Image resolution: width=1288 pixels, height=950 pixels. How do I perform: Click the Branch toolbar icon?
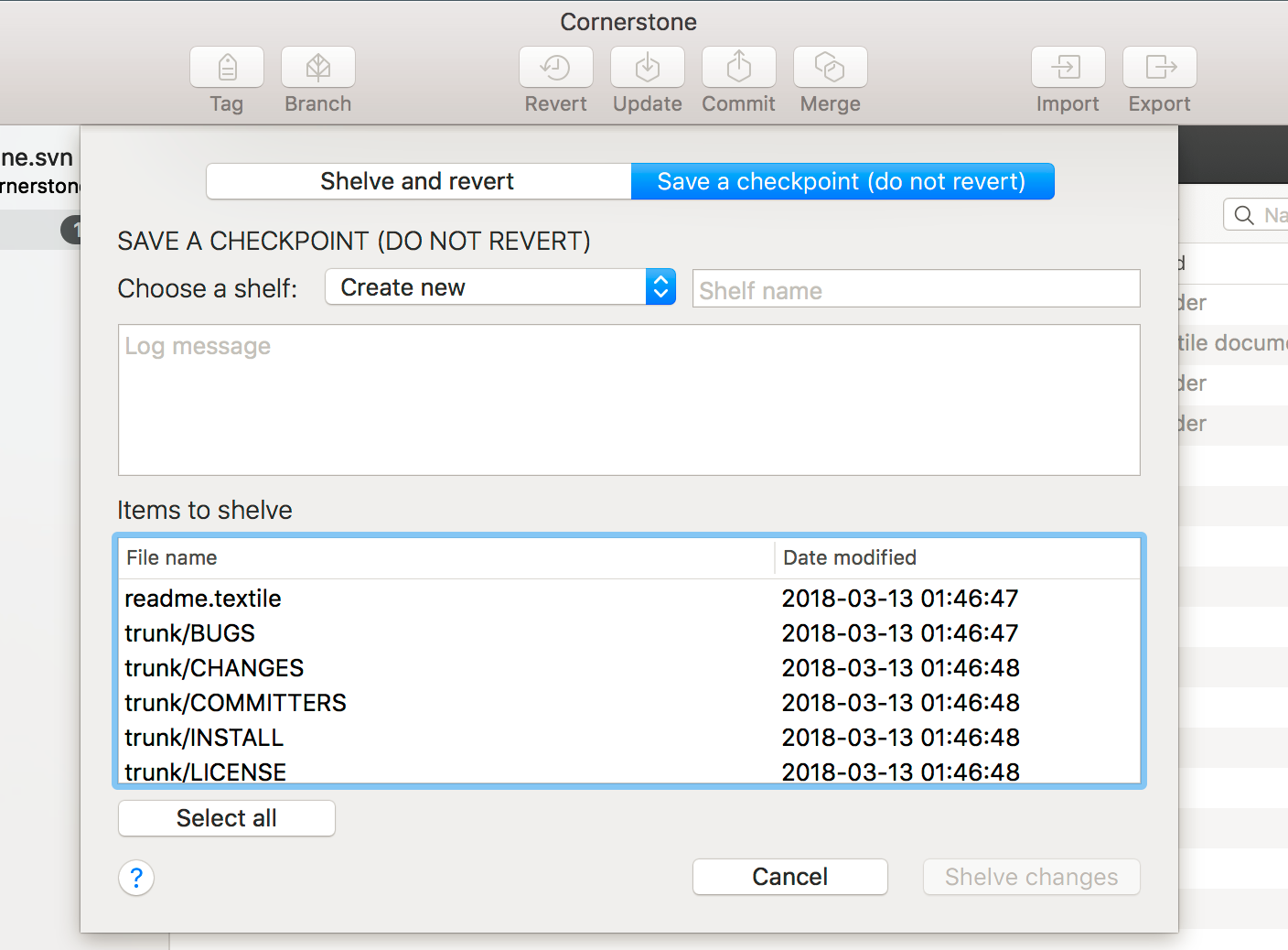pos(318,67)
